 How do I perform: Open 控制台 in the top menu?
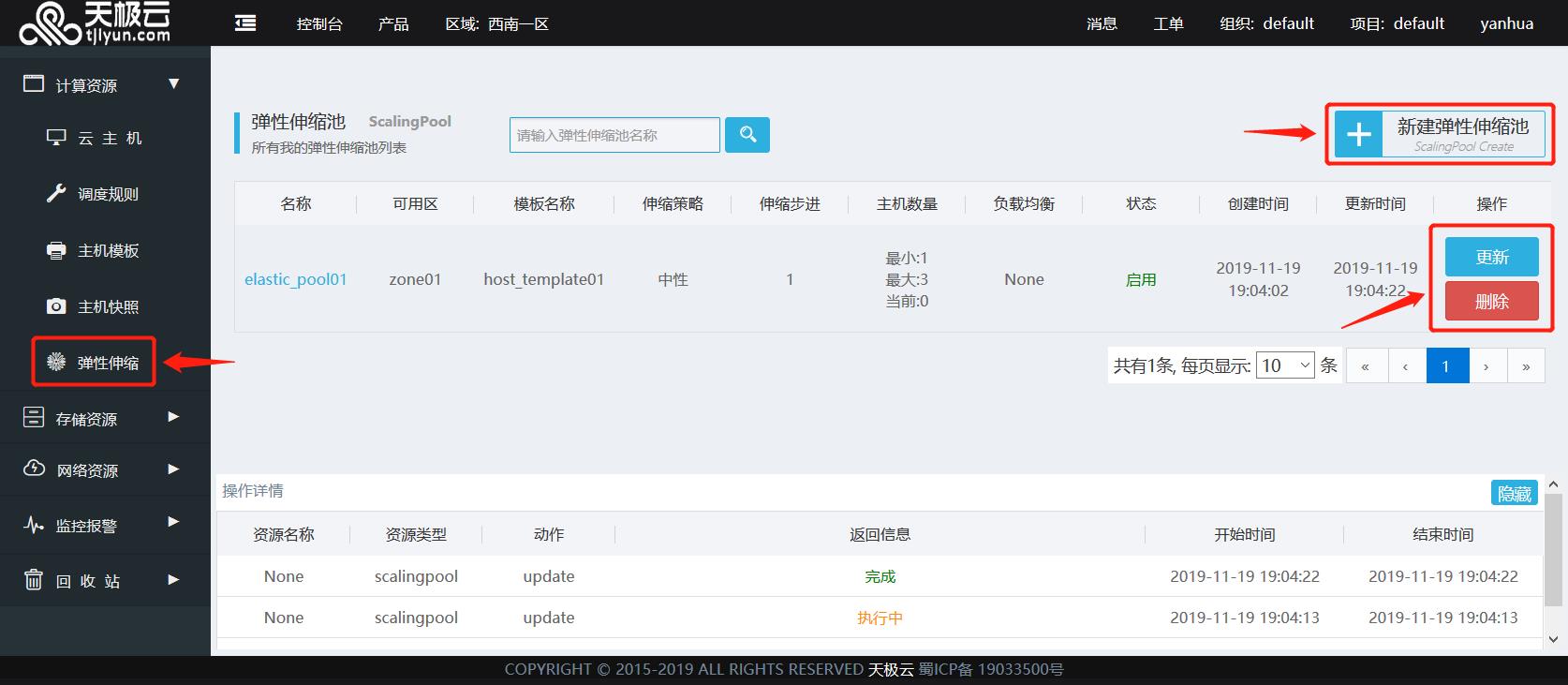319,23
